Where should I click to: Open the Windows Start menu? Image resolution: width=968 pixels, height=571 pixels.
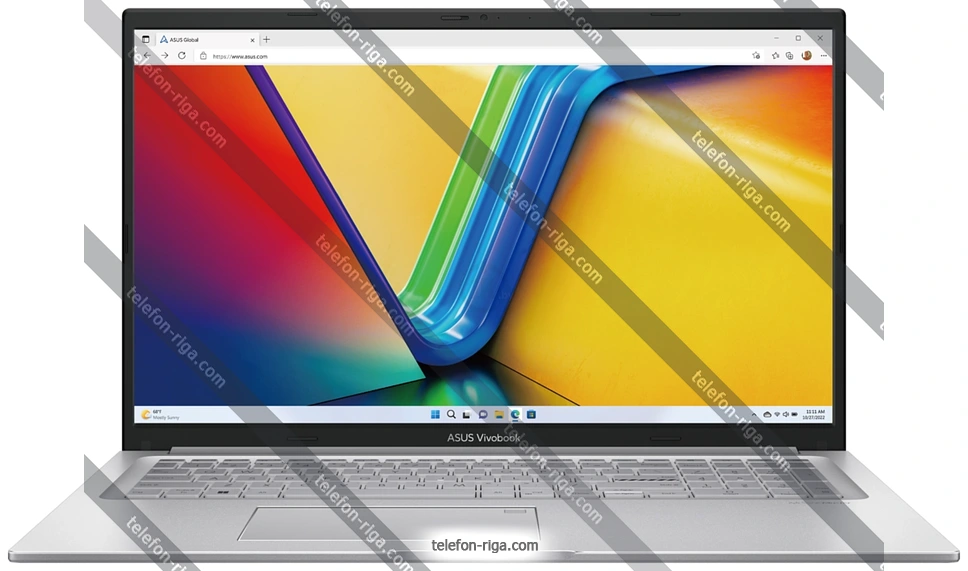point(435,413)
